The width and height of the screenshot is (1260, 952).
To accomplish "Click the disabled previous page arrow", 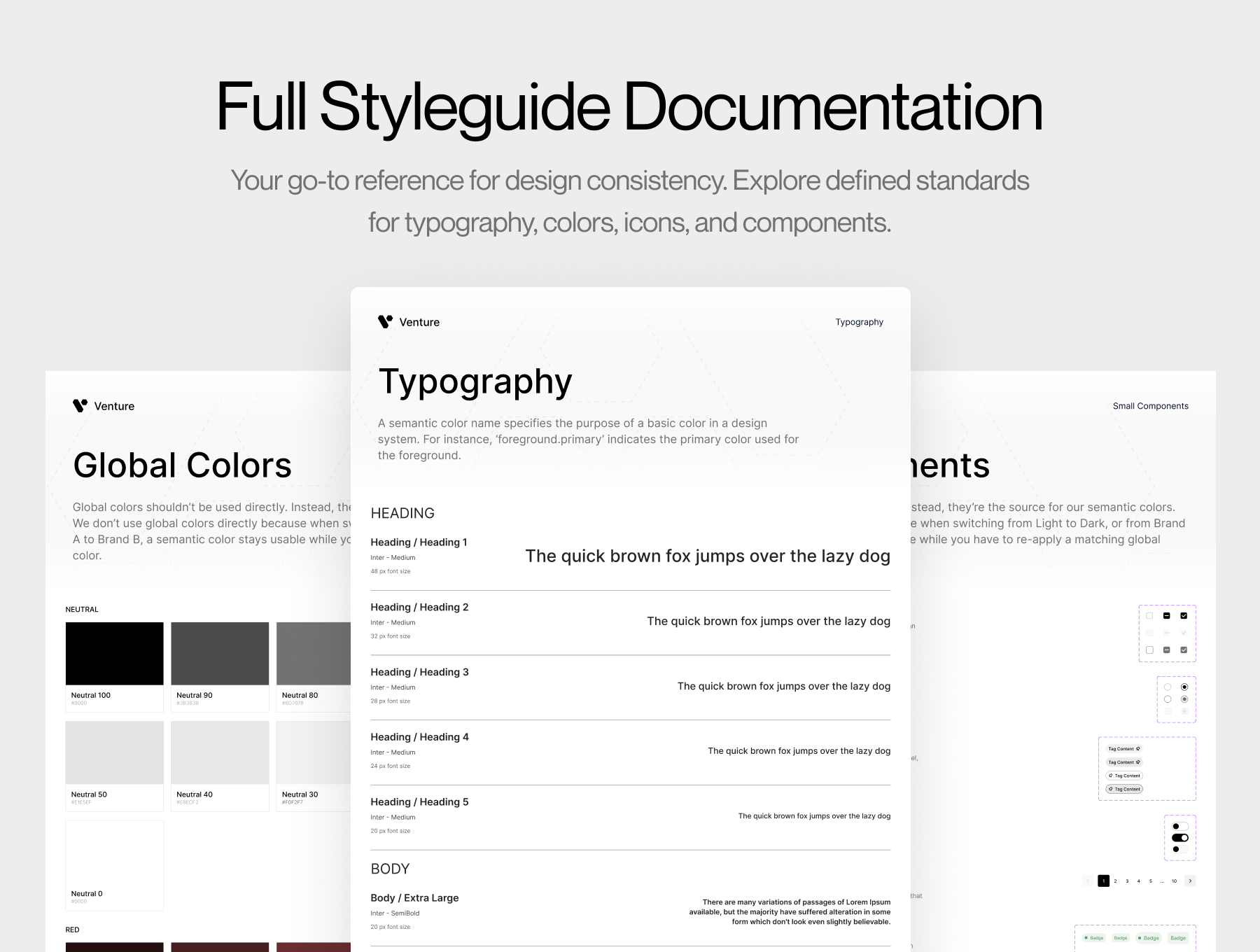I will 1088,881.
